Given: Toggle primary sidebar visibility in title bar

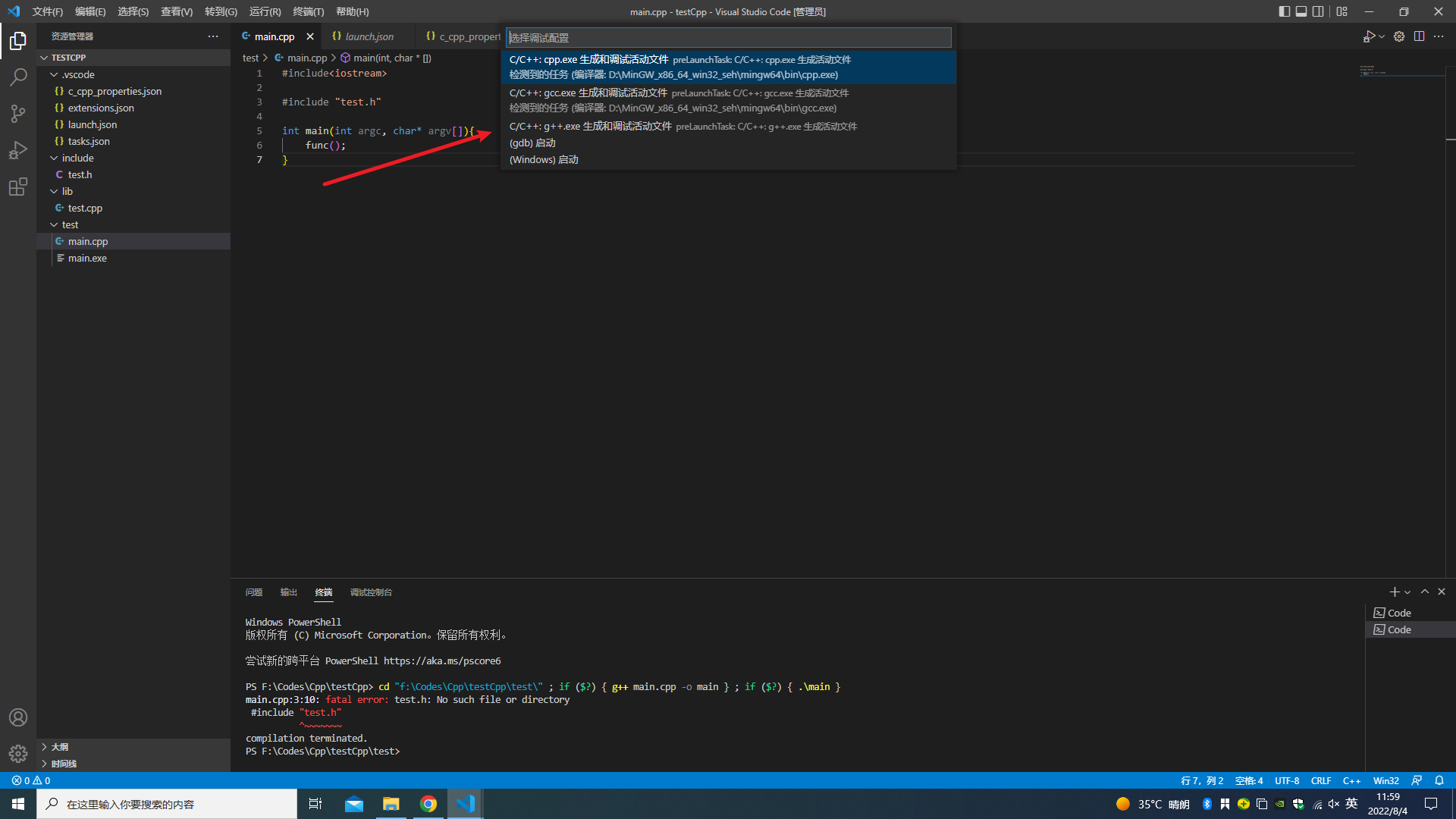Looking at the screenshot, I should [x=1284, y=11].
